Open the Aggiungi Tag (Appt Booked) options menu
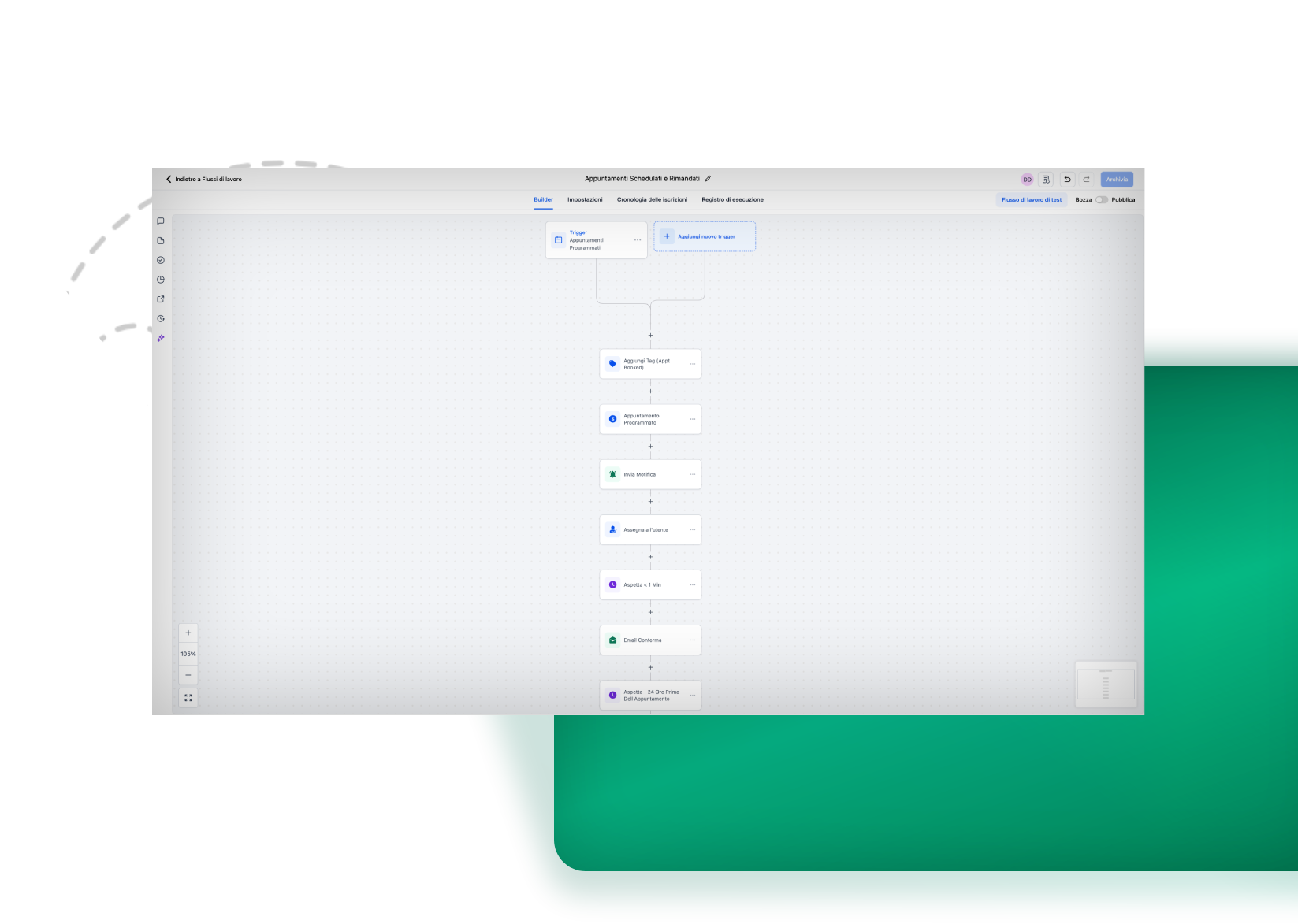This screenshot has width=1298, height=924. point(693,364)
